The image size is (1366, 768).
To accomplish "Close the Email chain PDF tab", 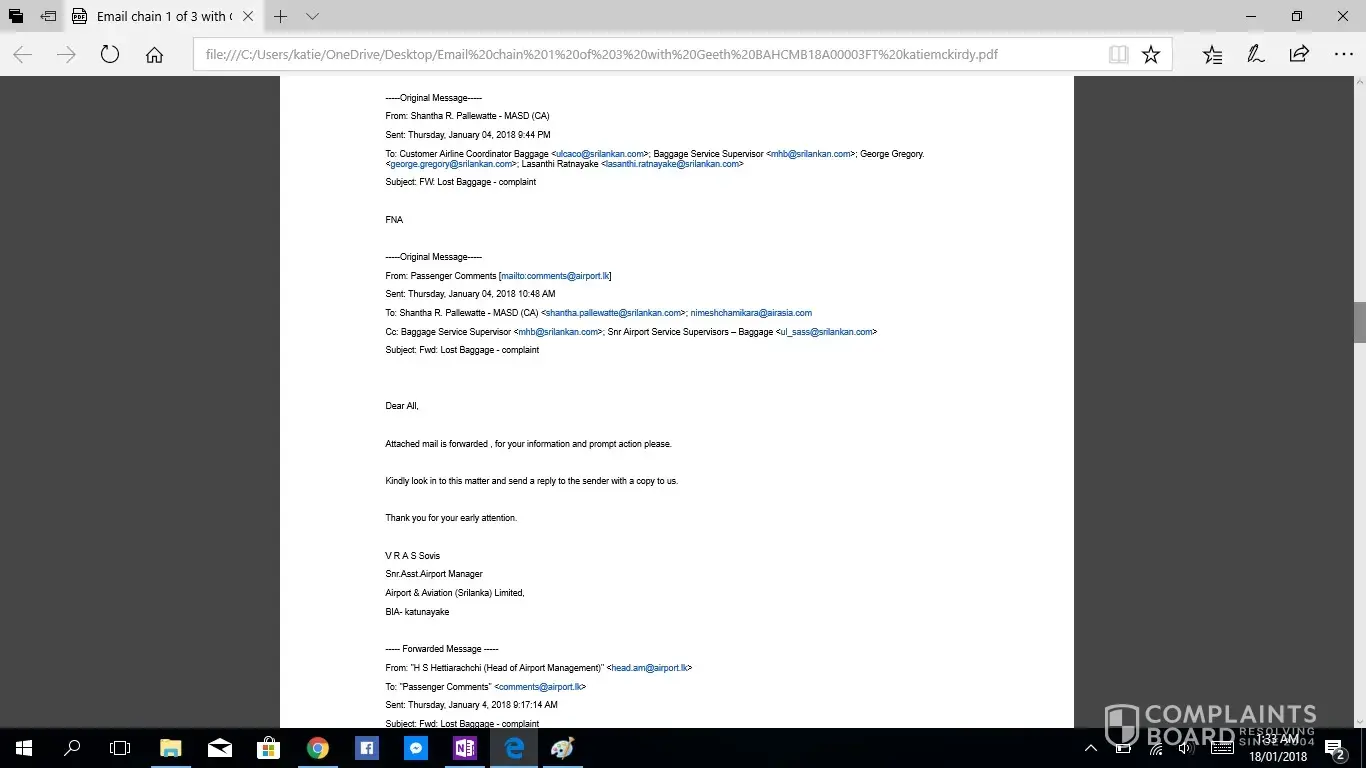I will tap(248, 16).
